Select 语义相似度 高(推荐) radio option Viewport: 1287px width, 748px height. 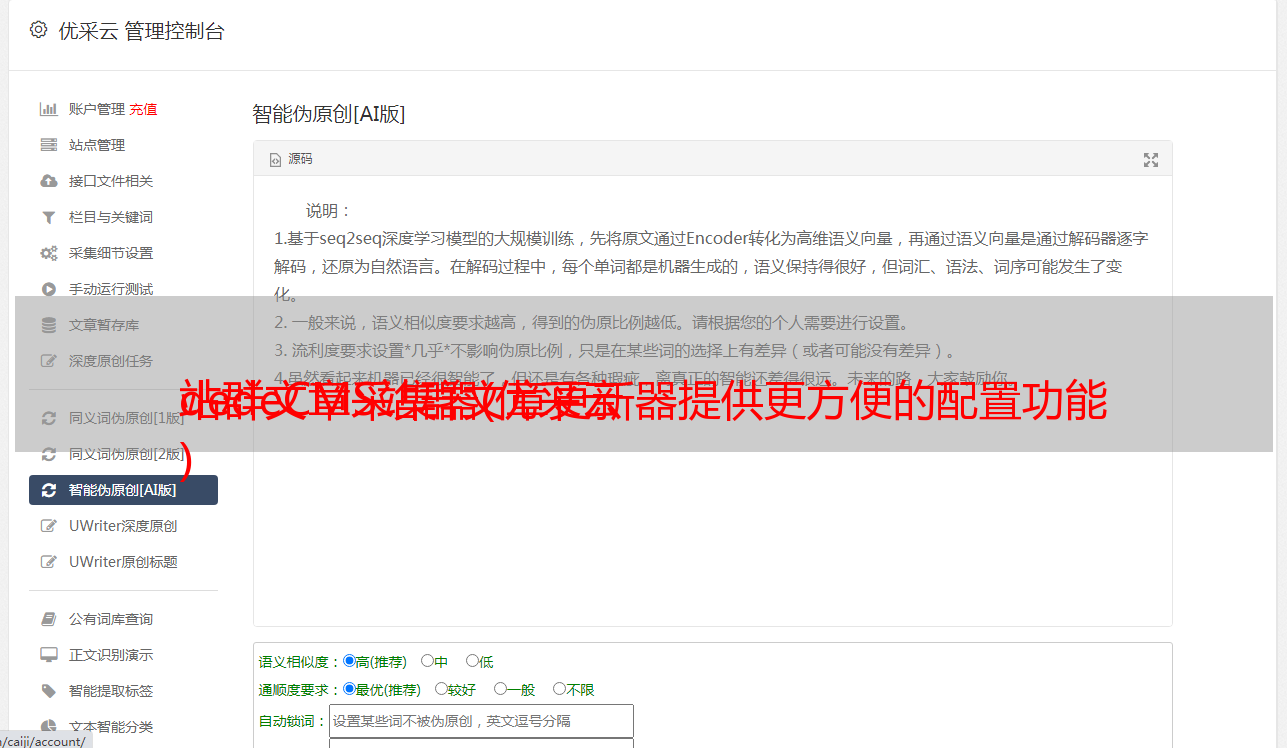(x=349, y=661)
